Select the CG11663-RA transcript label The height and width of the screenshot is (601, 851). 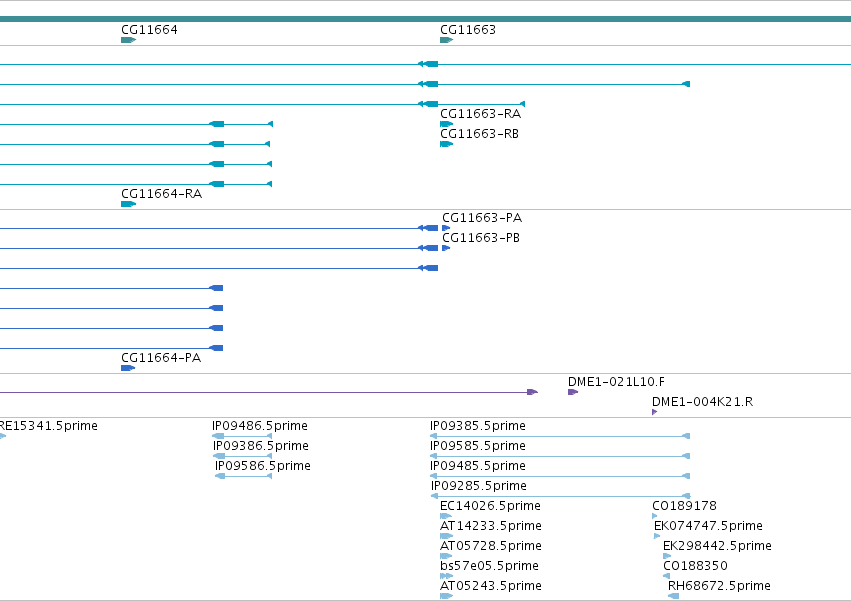click(x=480, y=113)
